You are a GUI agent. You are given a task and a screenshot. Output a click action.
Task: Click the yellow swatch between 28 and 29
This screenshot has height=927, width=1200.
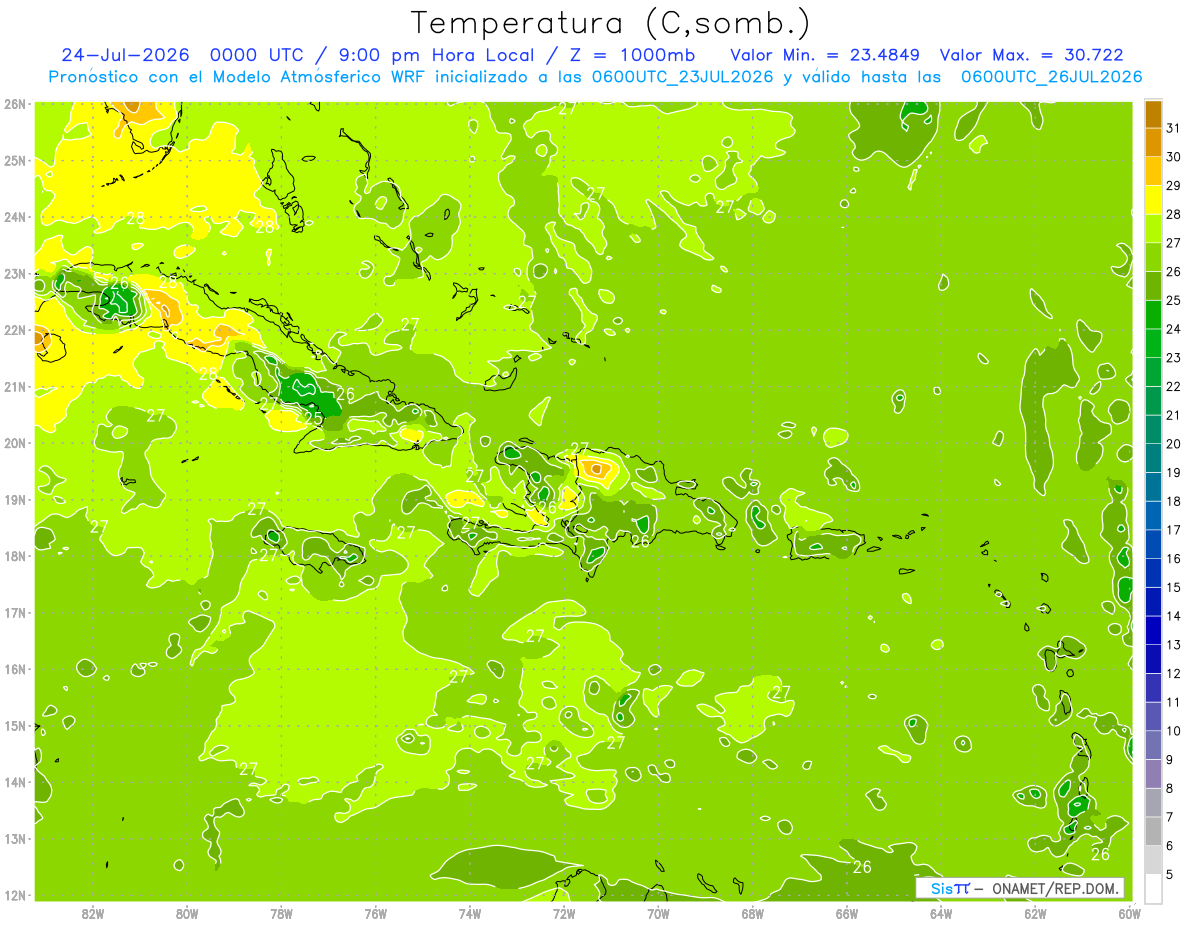1153,201
